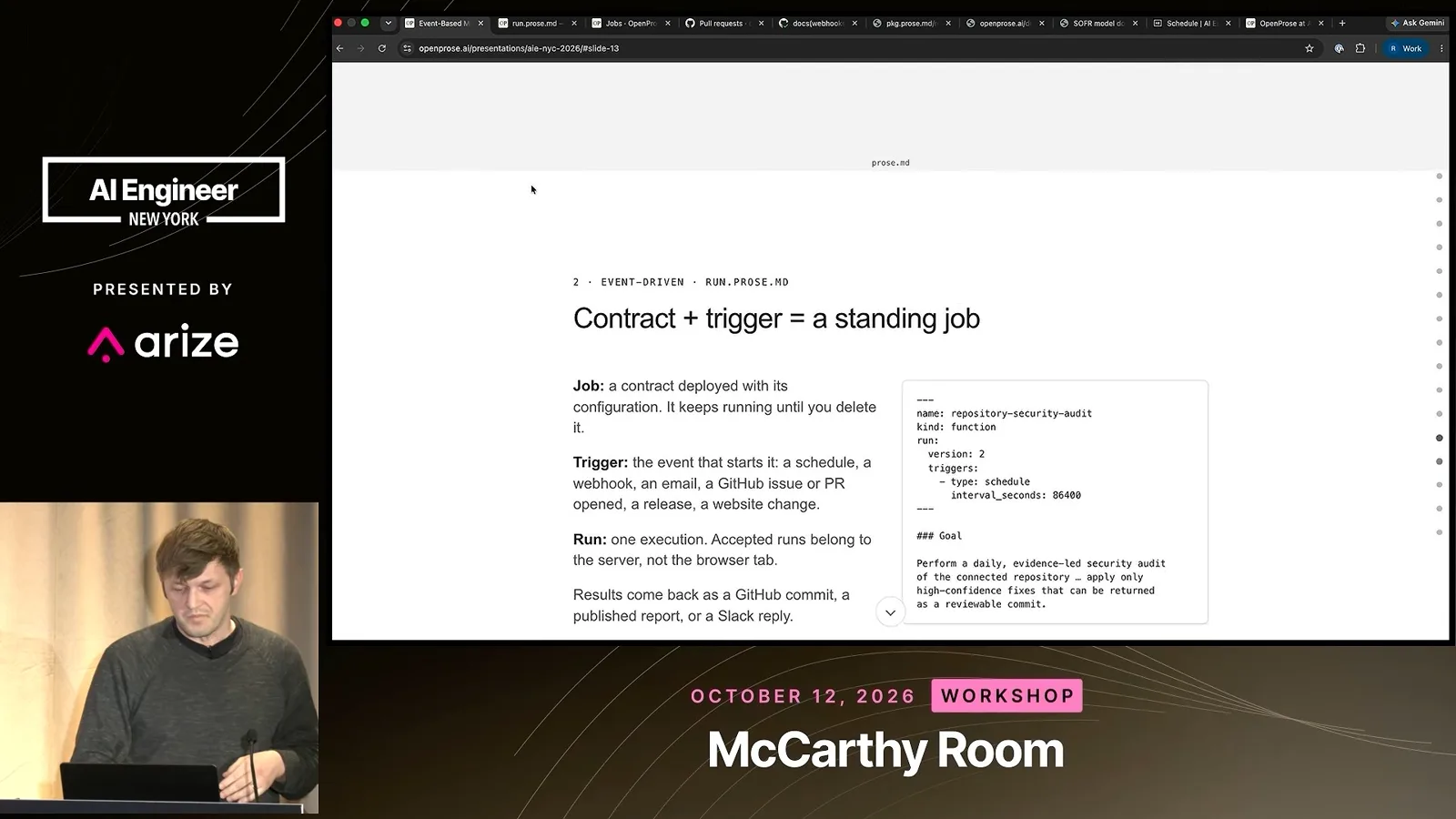This screenshot has height=819, width=1456.
Task: Open the Schedule | AI Engineer tab
Action: tap(1192, 24)
